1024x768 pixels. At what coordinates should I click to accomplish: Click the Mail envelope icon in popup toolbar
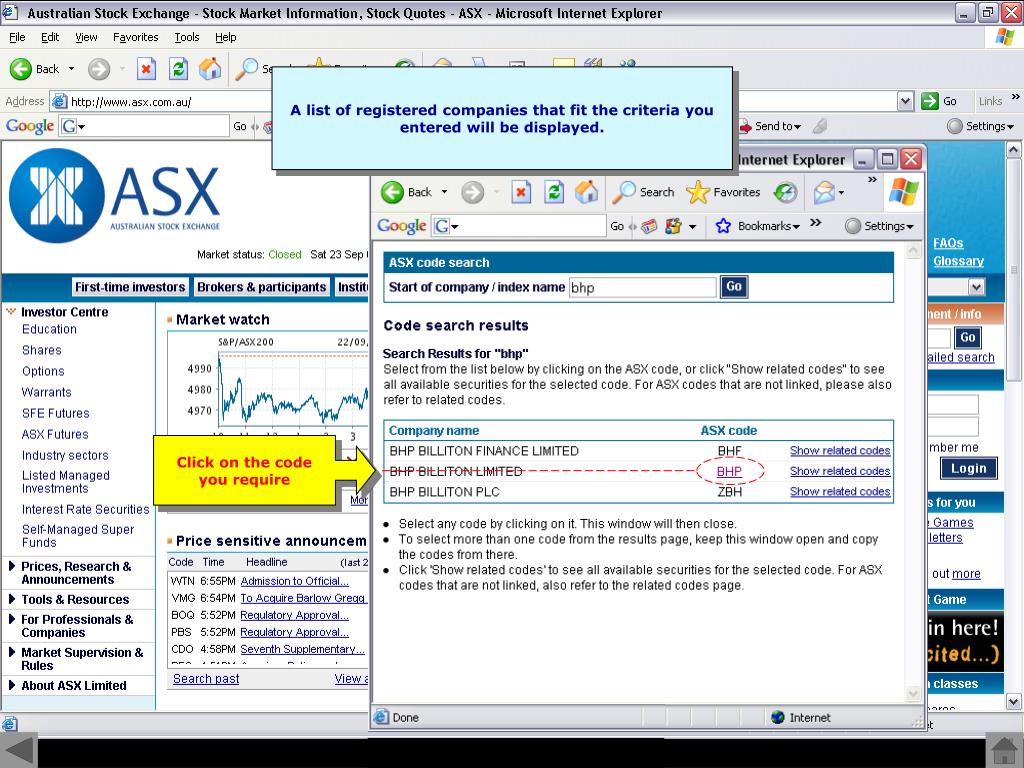(x=824, y=192)
